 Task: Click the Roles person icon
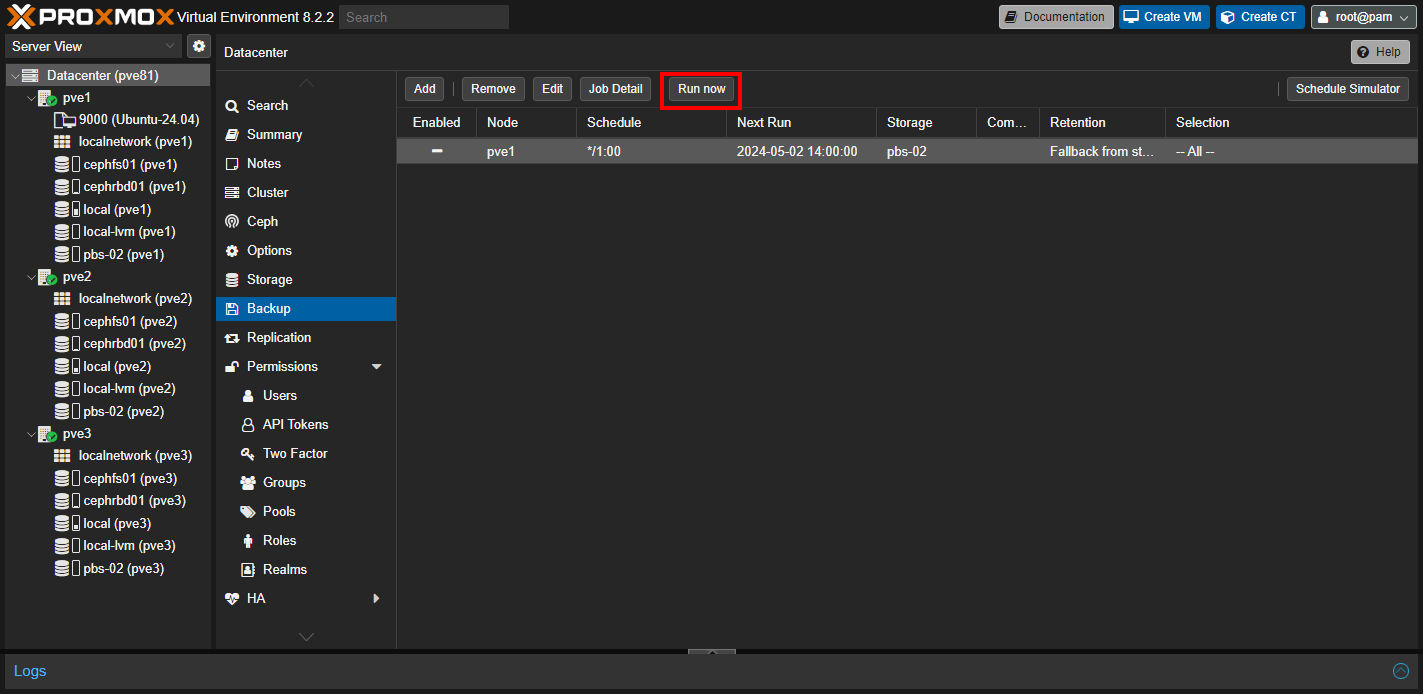click(x=248, y=541)
